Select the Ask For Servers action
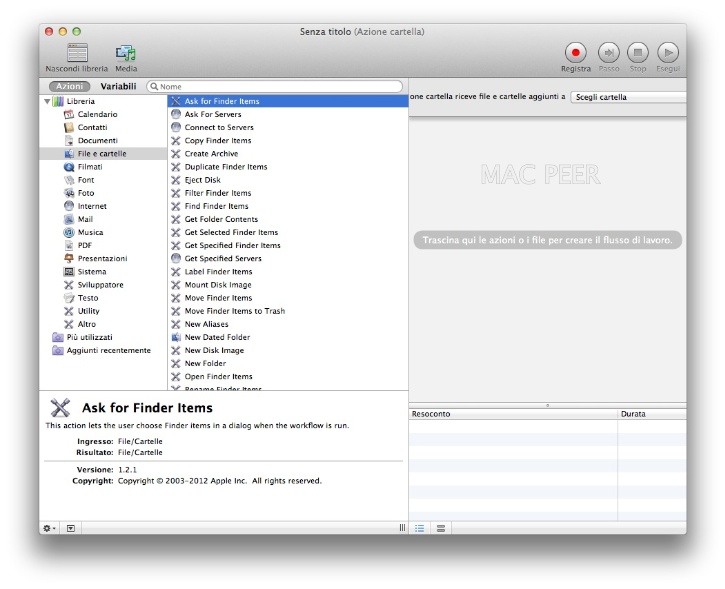Screen dimensions: 725x589 (288, 114)
